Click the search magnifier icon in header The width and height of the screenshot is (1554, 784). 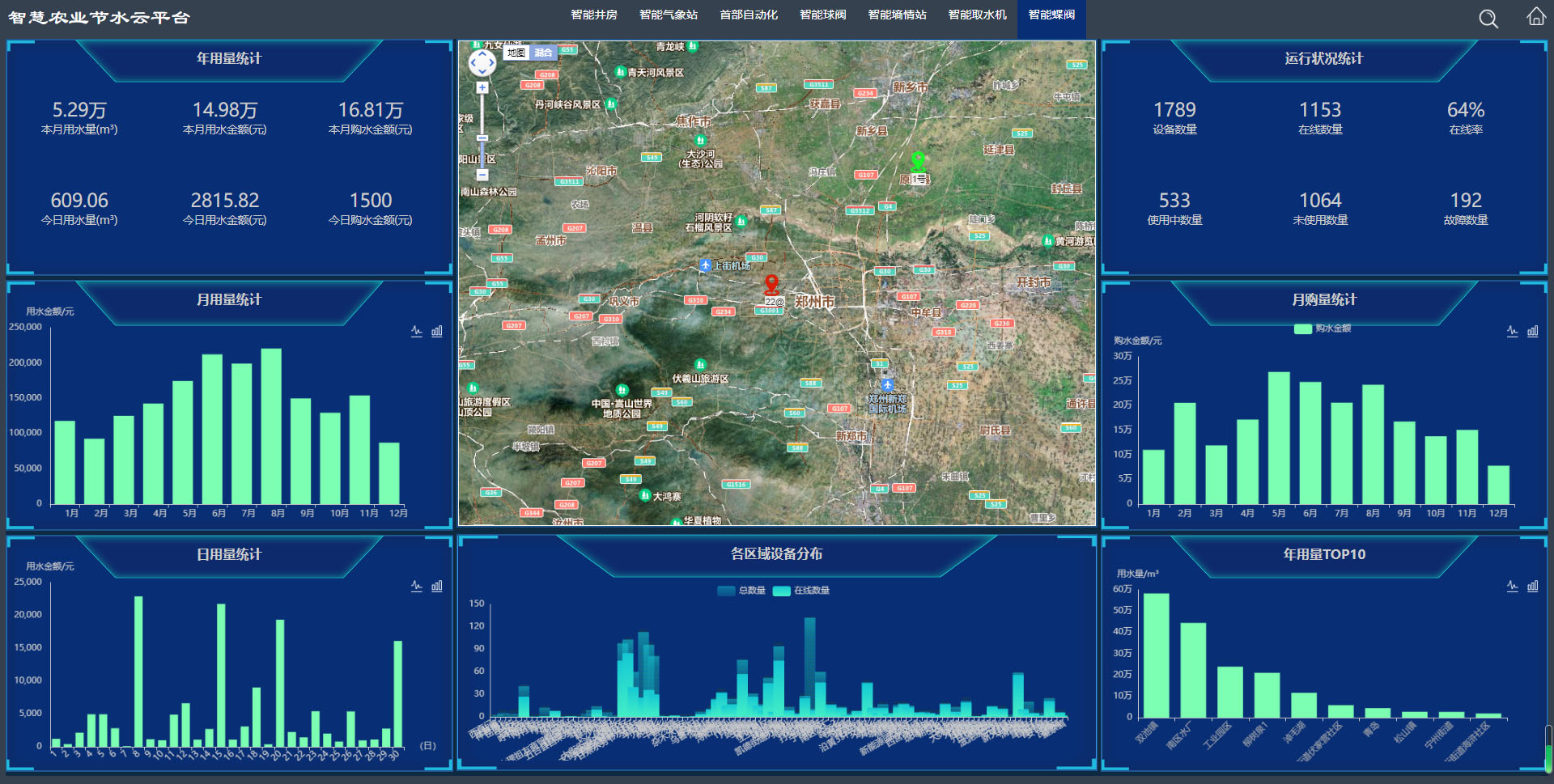[1488, 19]
